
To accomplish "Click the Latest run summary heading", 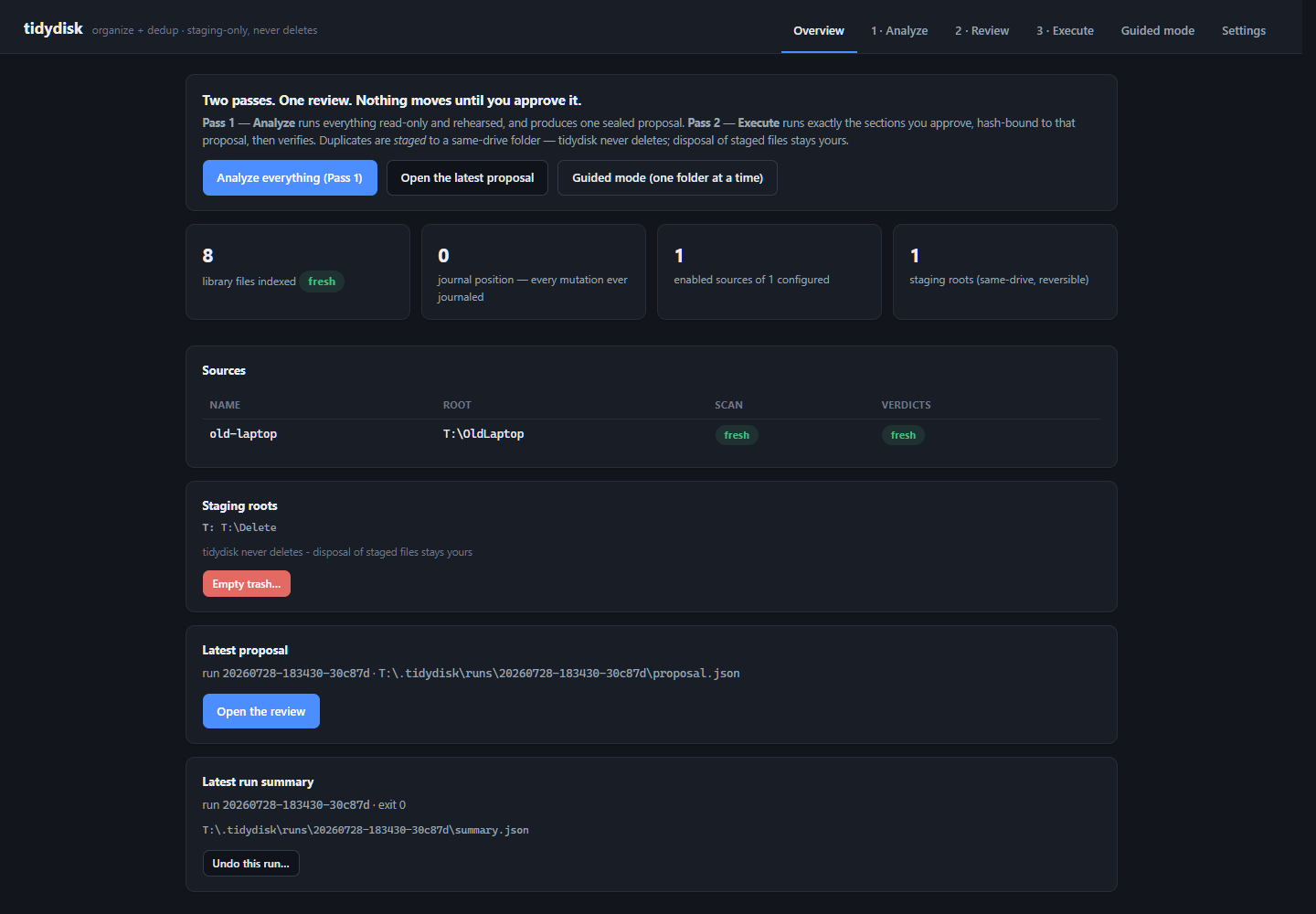I will pyautogui.click(x=258, y=781).
